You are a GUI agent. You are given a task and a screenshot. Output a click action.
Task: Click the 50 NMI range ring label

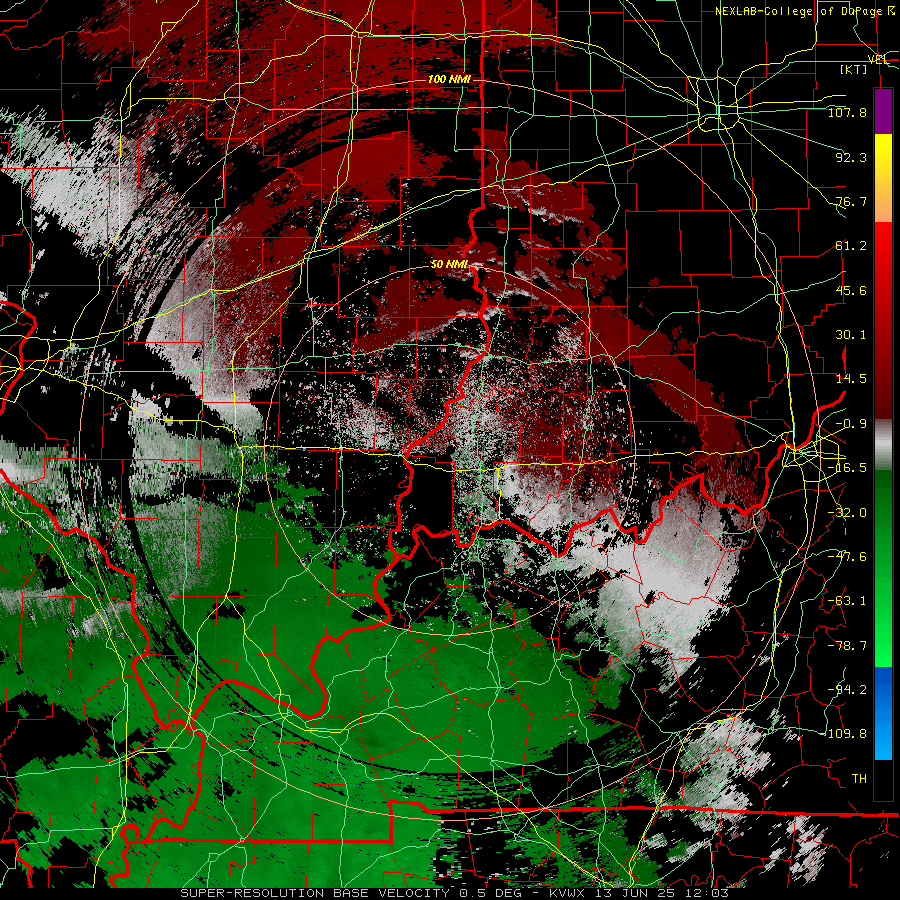(449, 264)
